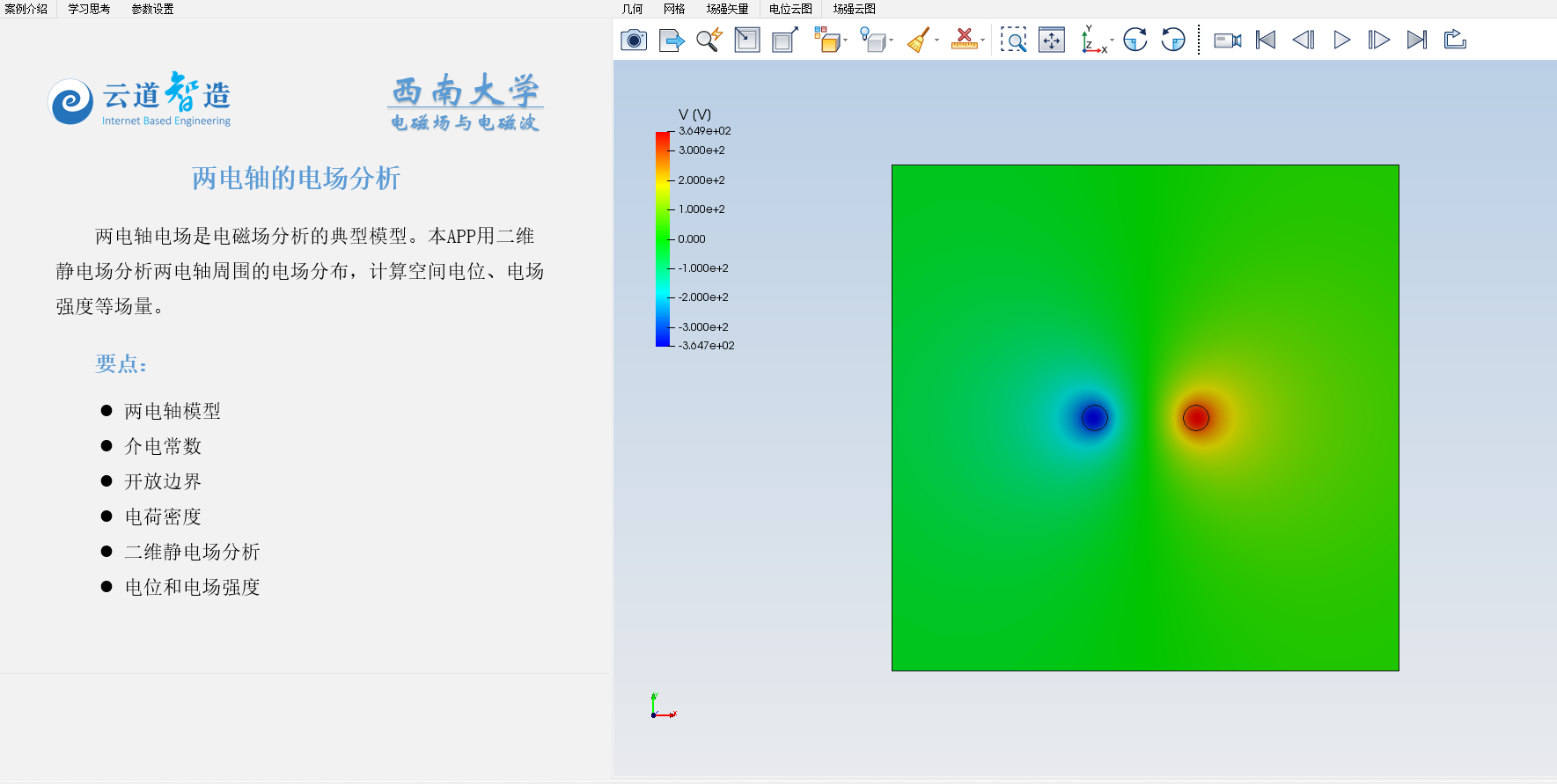Click the 西南大学 logo
Image resolution: width=1557 pixels, height=784 pixels.
pos(466,103)
